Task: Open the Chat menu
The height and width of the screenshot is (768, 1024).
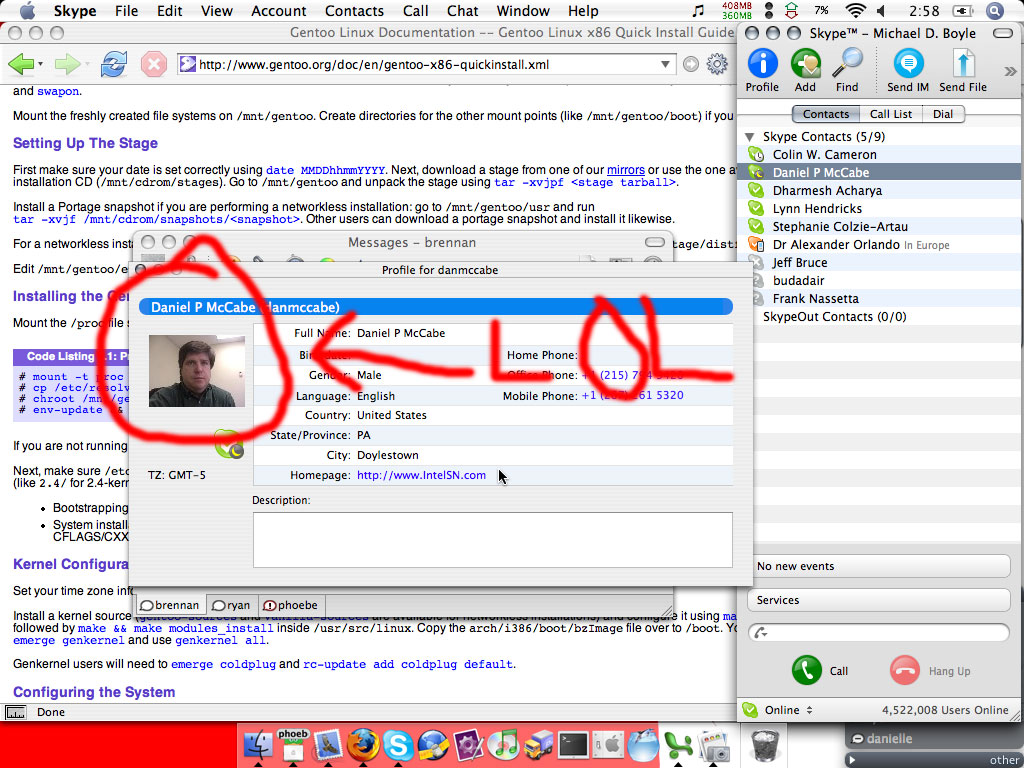Action: click(462, 10)
